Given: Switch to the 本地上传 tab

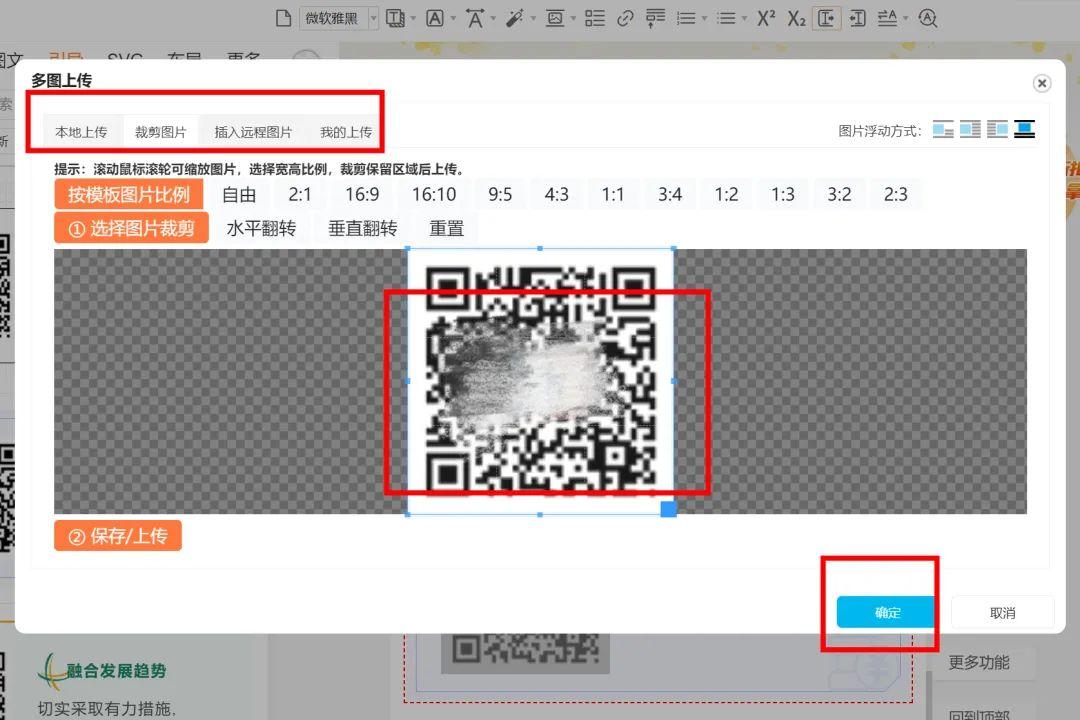Looking at the screenshot, I should click(81, 132).
